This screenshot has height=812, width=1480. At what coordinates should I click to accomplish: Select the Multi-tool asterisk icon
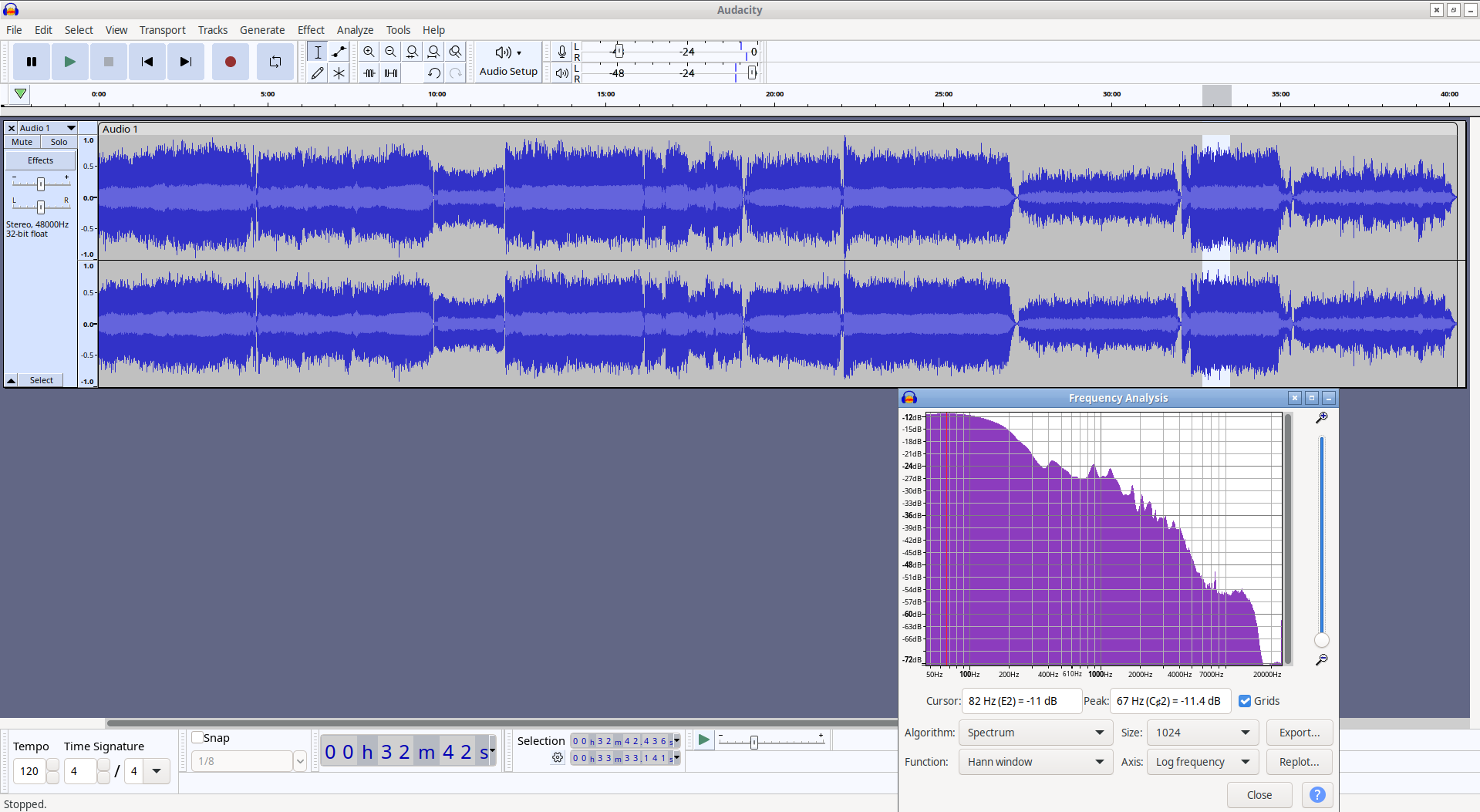[339, 73]
